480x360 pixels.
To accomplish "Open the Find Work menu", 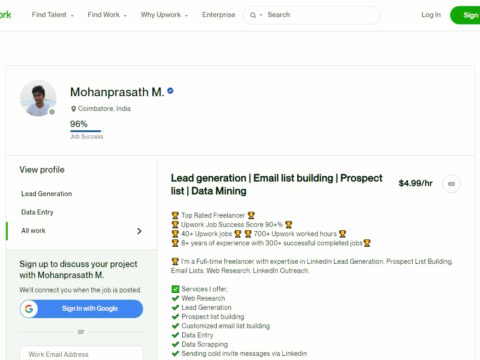I will (107, 15).
